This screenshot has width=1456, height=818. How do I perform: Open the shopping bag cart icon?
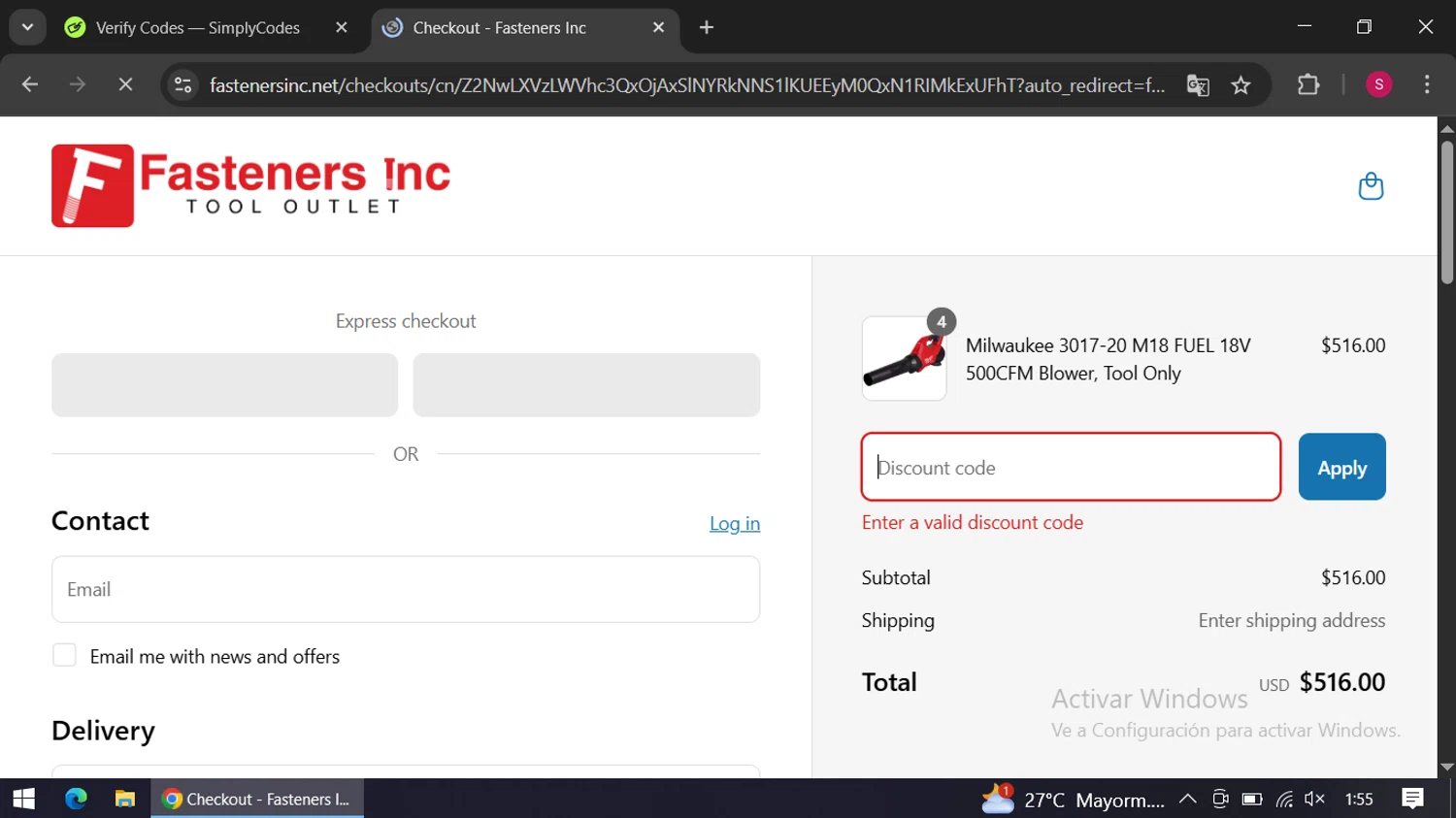point(1371,185)
